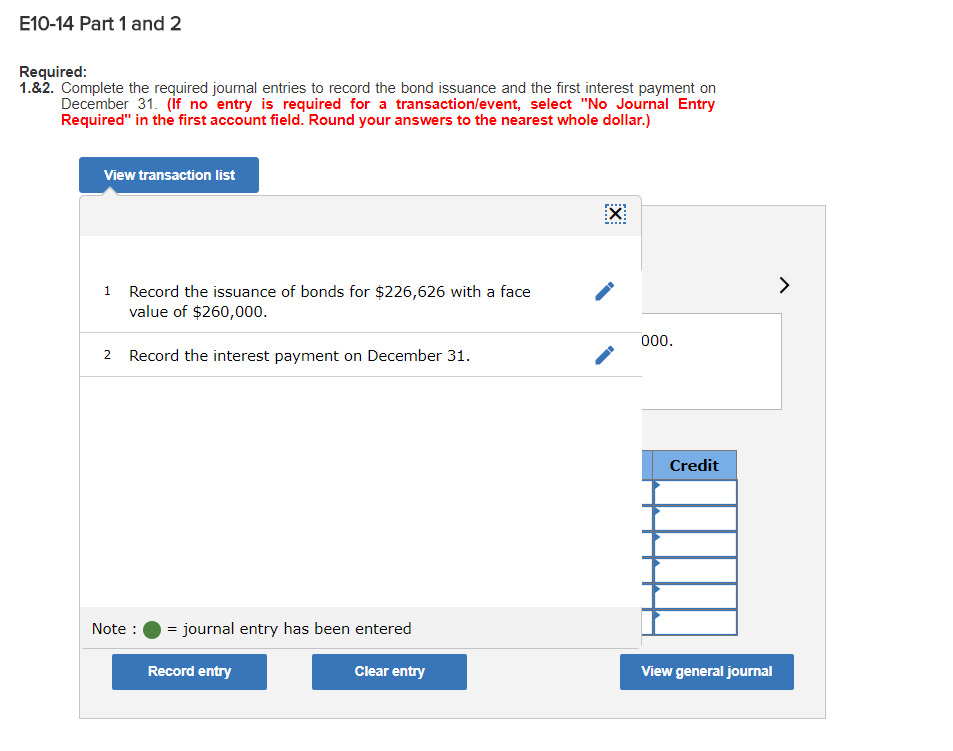Viewport: 953px width, 751px height.
Task: Click the Record entry button
Action: click(x=188, y=671)
